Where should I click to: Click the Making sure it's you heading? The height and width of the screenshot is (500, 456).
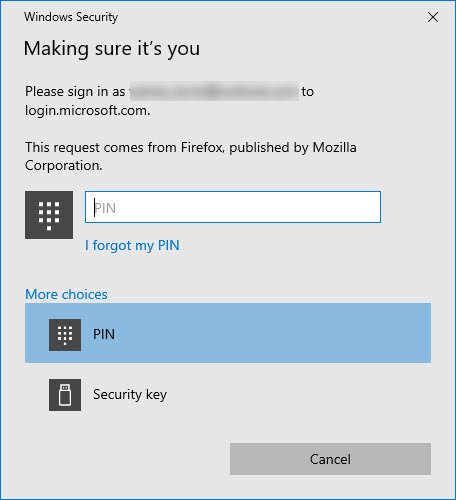point(112,49)
